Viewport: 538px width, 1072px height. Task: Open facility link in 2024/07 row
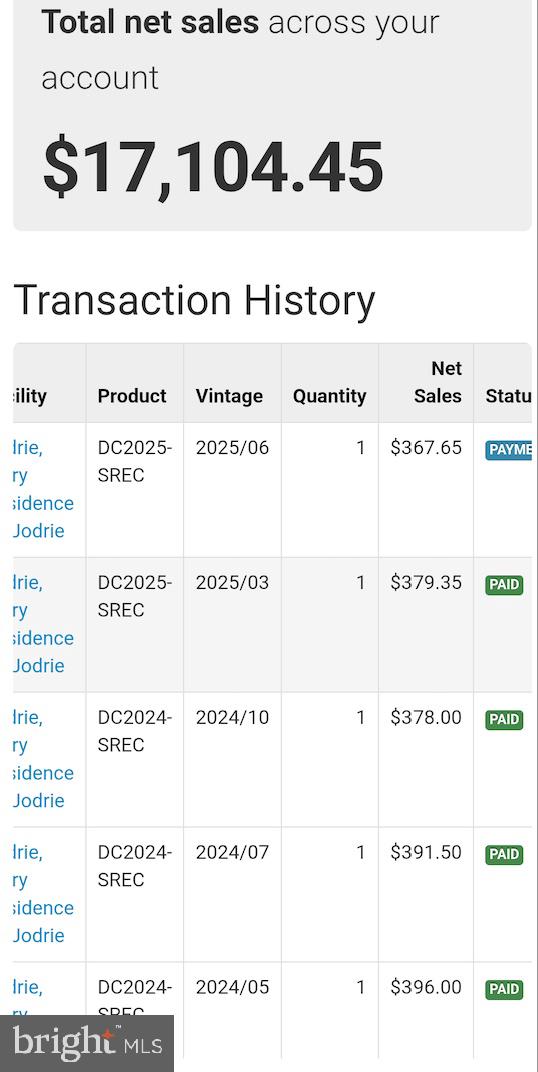tap(43, 894)
